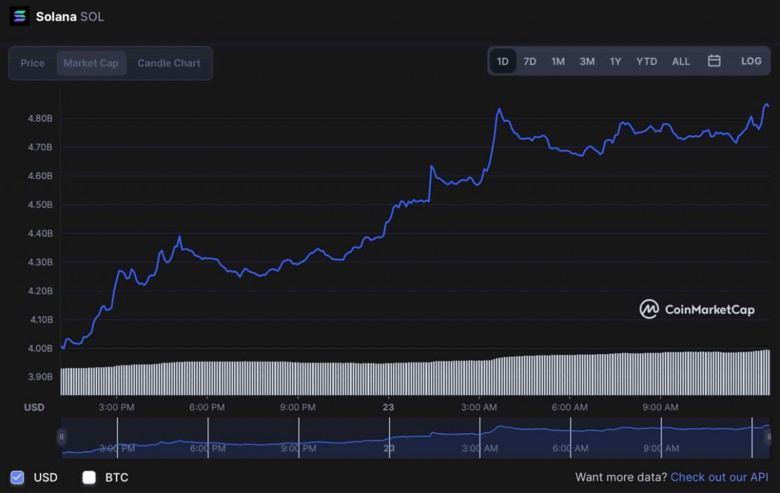This screenshot has height=493, width=780.
Task: Click the Solana logo icon
Action: click(20, 16)
